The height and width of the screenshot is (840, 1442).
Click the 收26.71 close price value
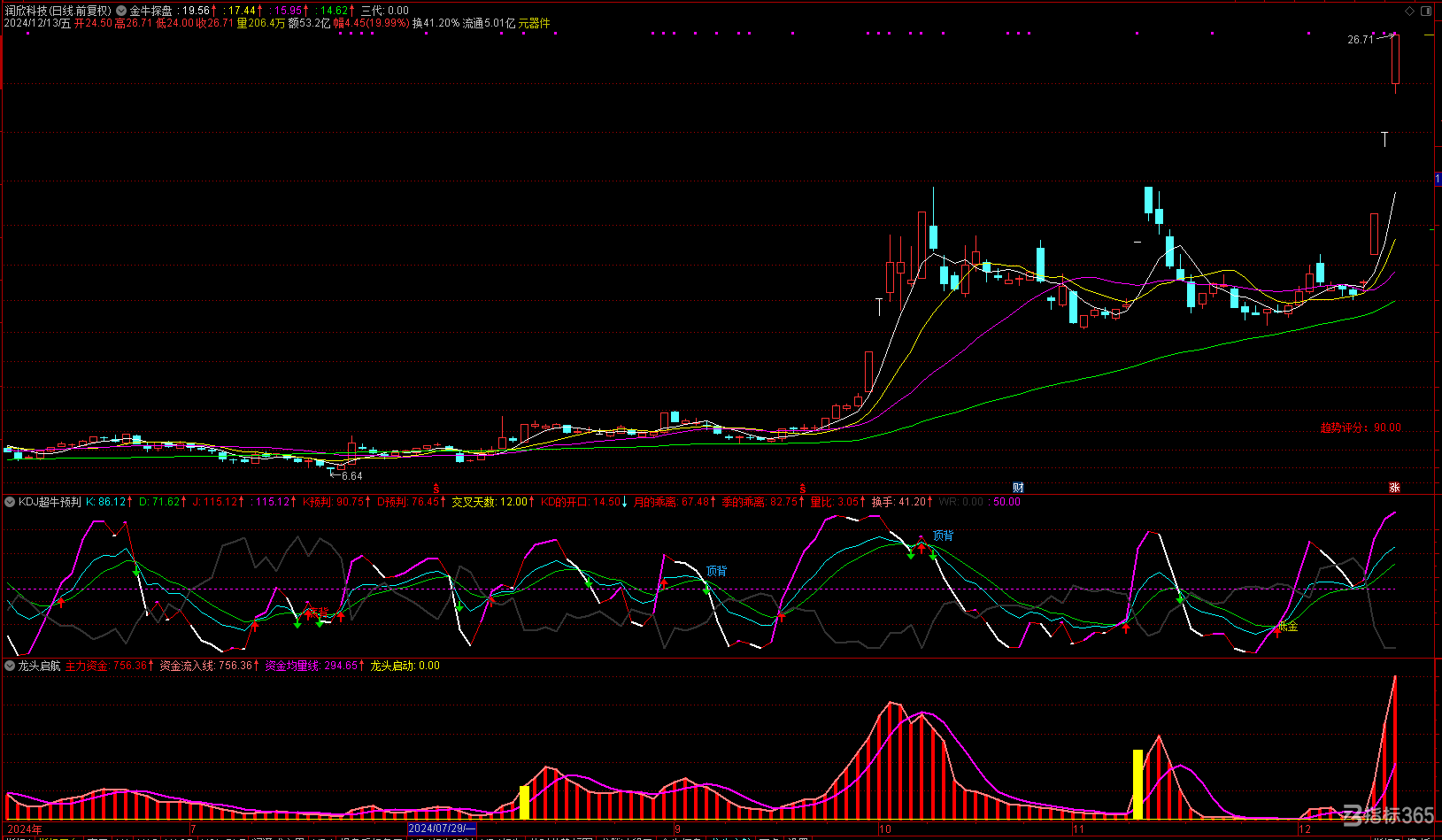click(214, 23)
